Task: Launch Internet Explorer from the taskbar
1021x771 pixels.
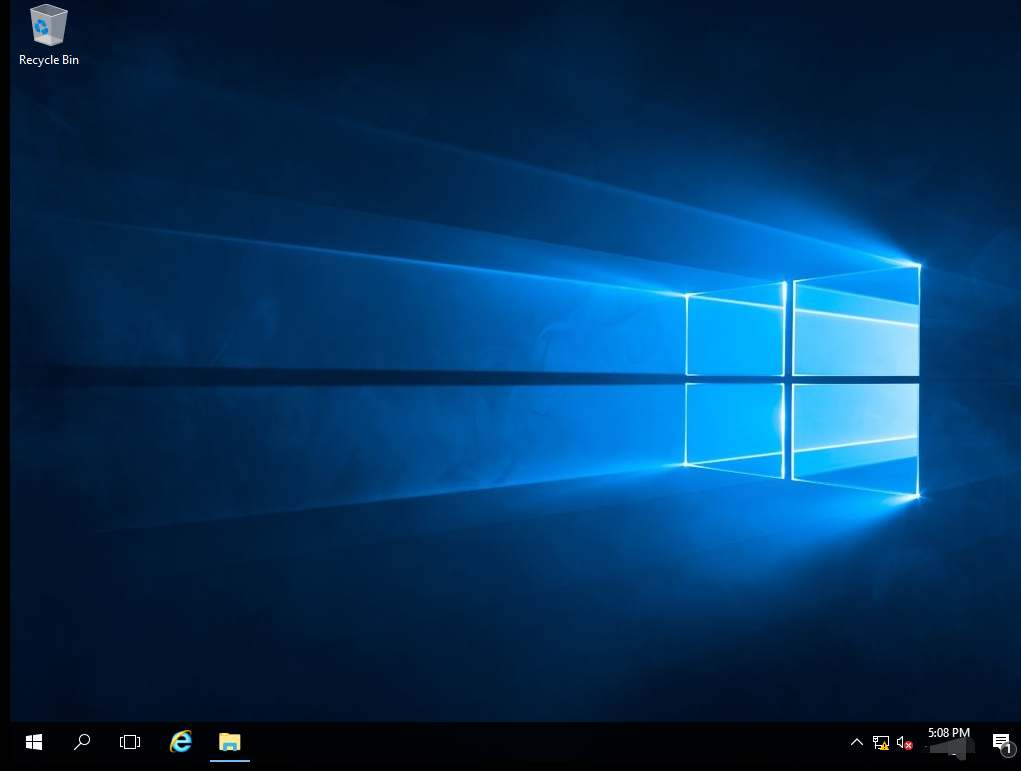Action: [x=181, y=742]
